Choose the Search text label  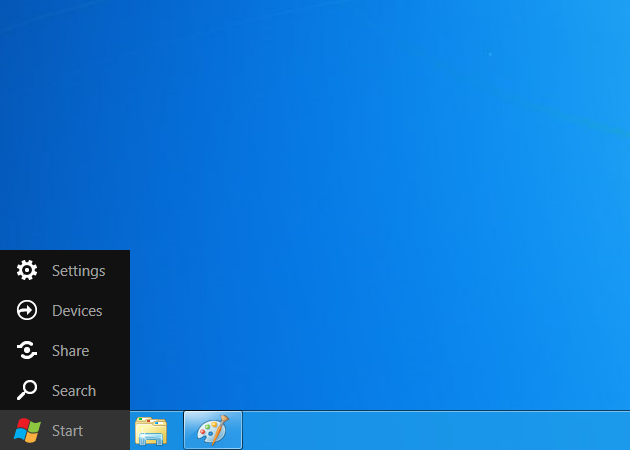tap(74, 391)
